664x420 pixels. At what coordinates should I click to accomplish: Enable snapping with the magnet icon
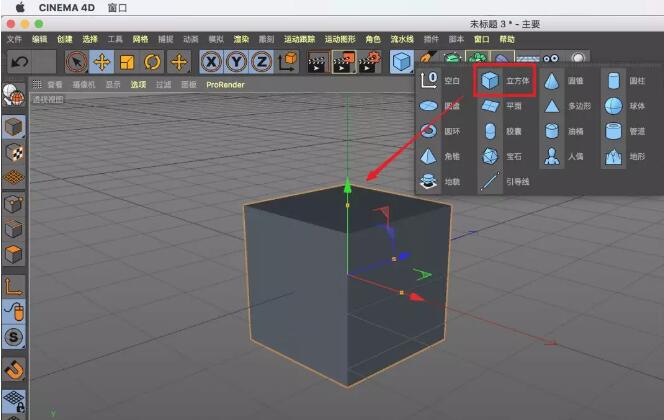coord(14,370)
